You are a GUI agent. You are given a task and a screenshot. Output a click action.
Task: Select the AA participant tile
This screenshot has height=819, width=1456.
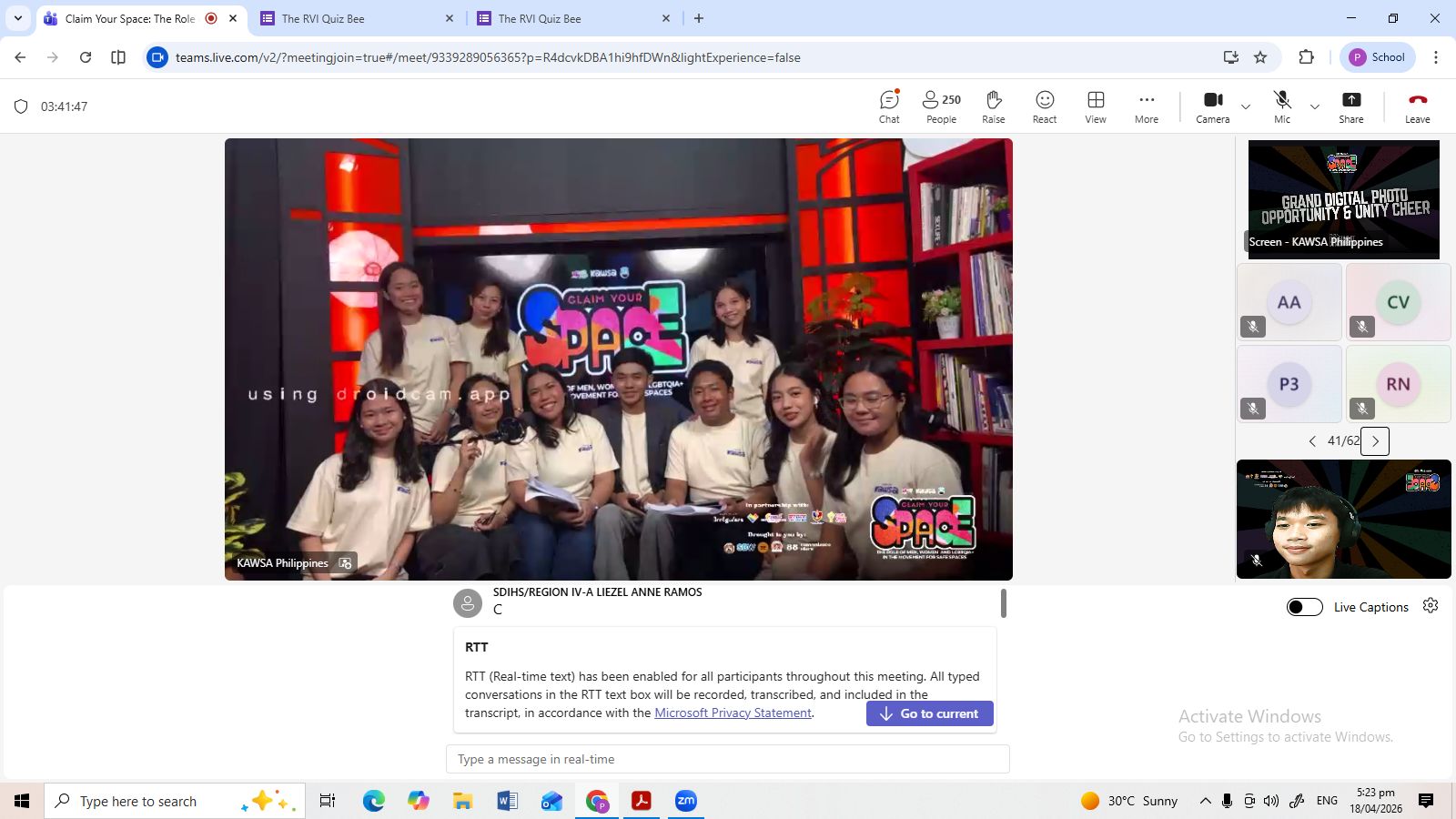[x=1289, y=302]
